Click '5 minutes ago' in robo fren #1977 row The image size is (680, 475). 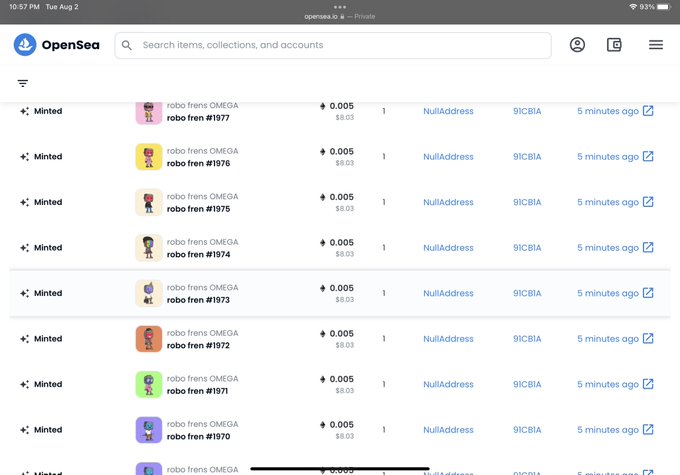(x=608, y=111)
